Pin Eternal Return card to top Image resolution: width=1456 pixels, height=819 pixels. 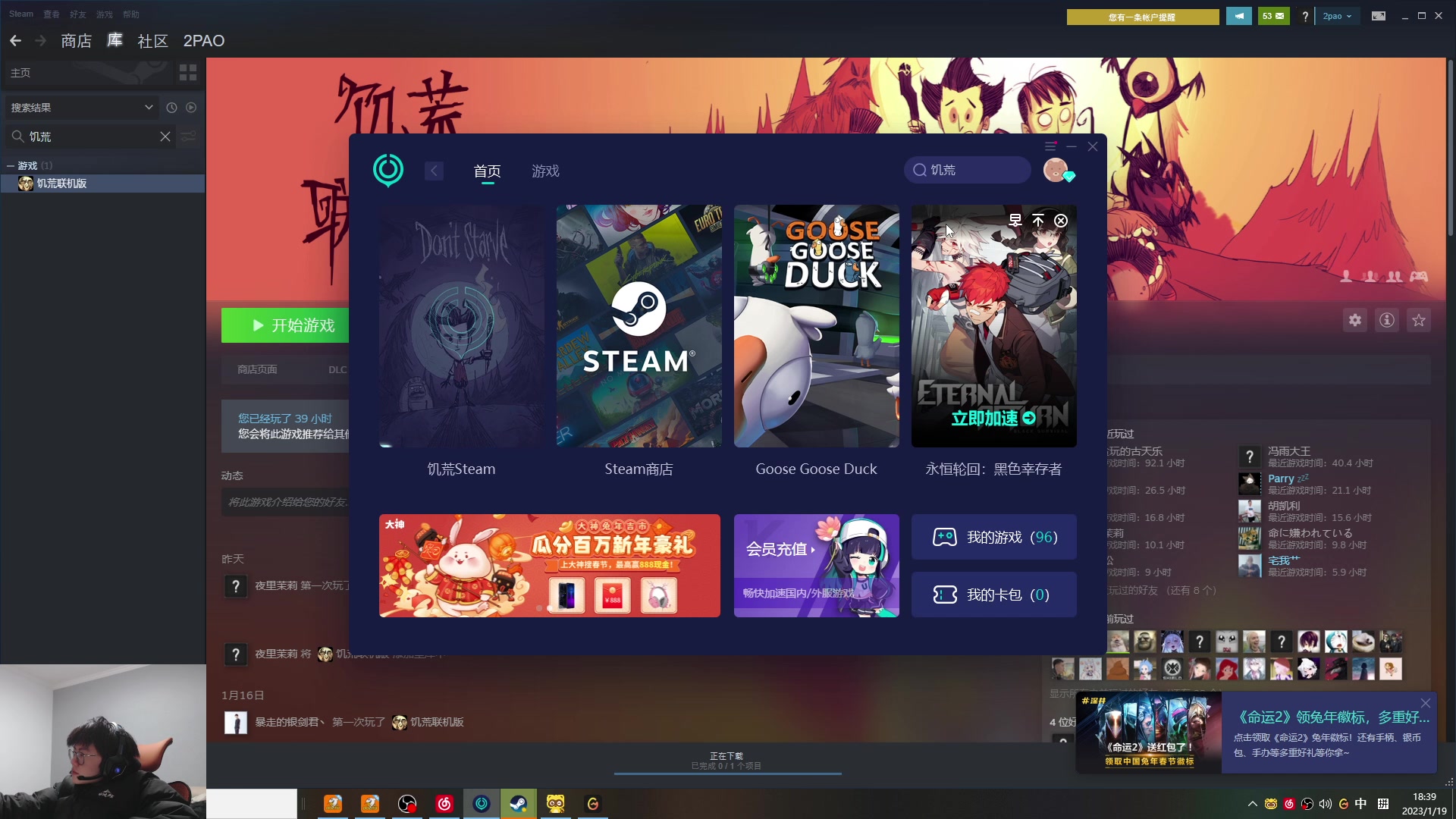pyautogui.click(x=1038, y=221)
